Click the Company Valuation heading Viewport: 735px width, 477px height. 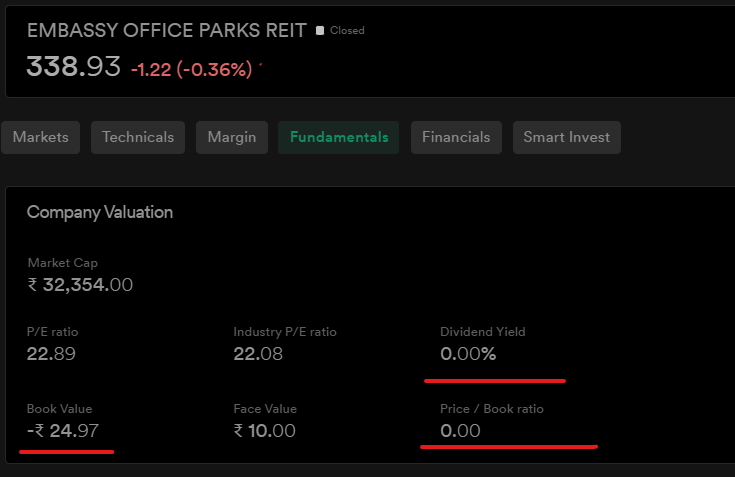tap(100, 212)
